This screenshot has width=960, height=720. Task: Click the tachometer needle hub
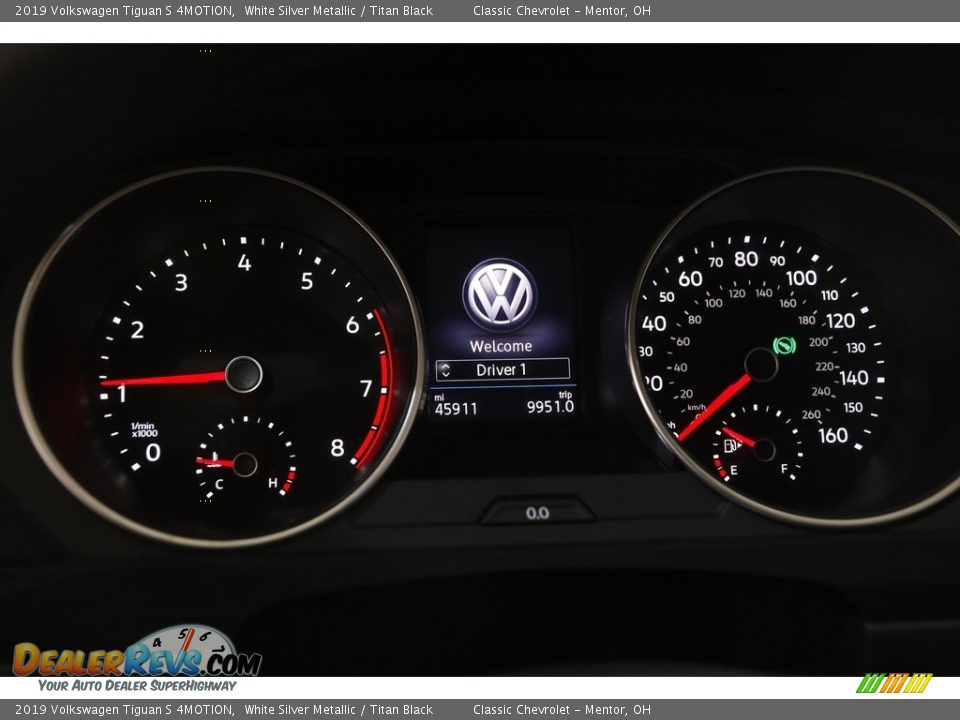tap(243, 374)
